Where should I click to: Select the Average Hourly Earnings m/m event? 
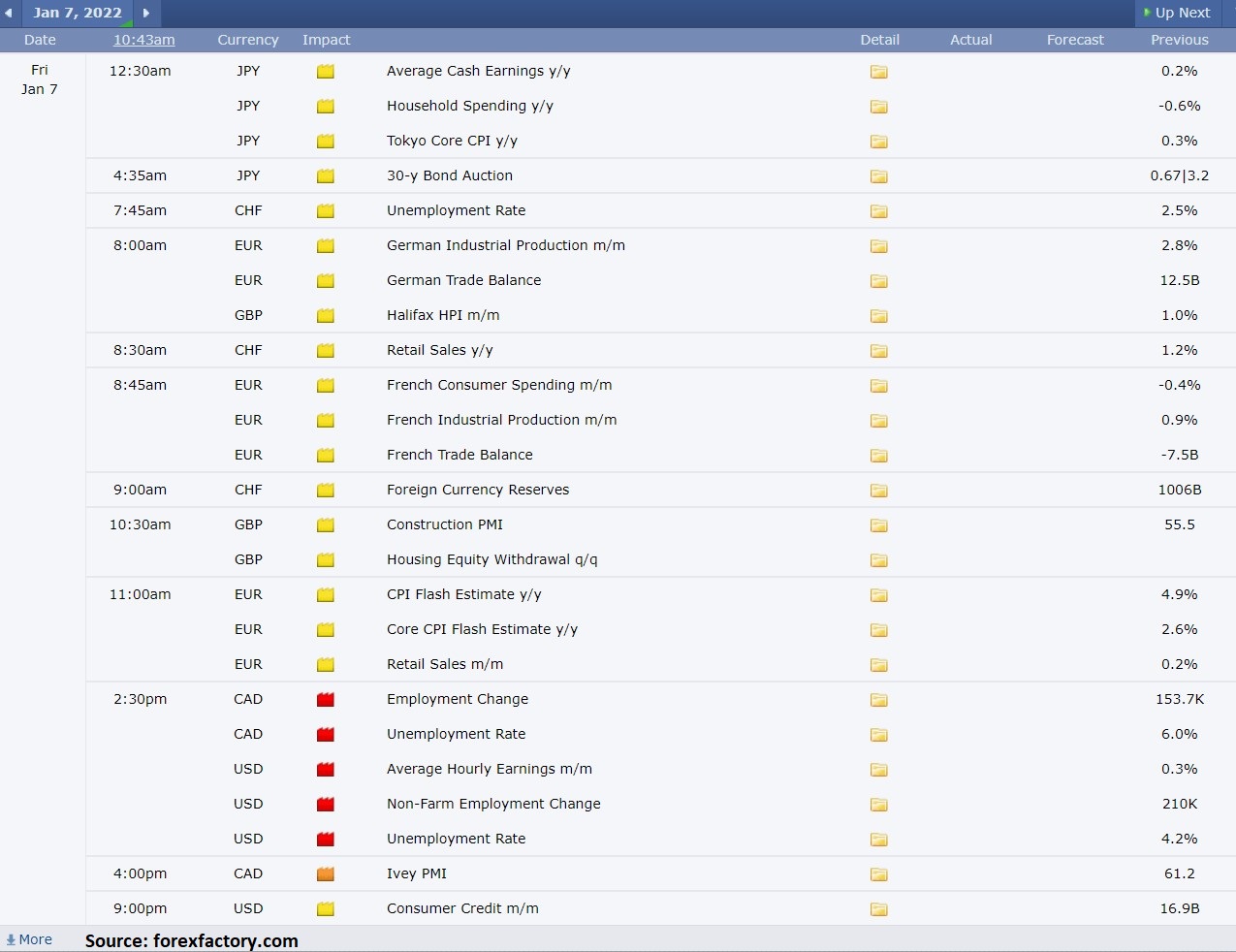tap(490, 769)
